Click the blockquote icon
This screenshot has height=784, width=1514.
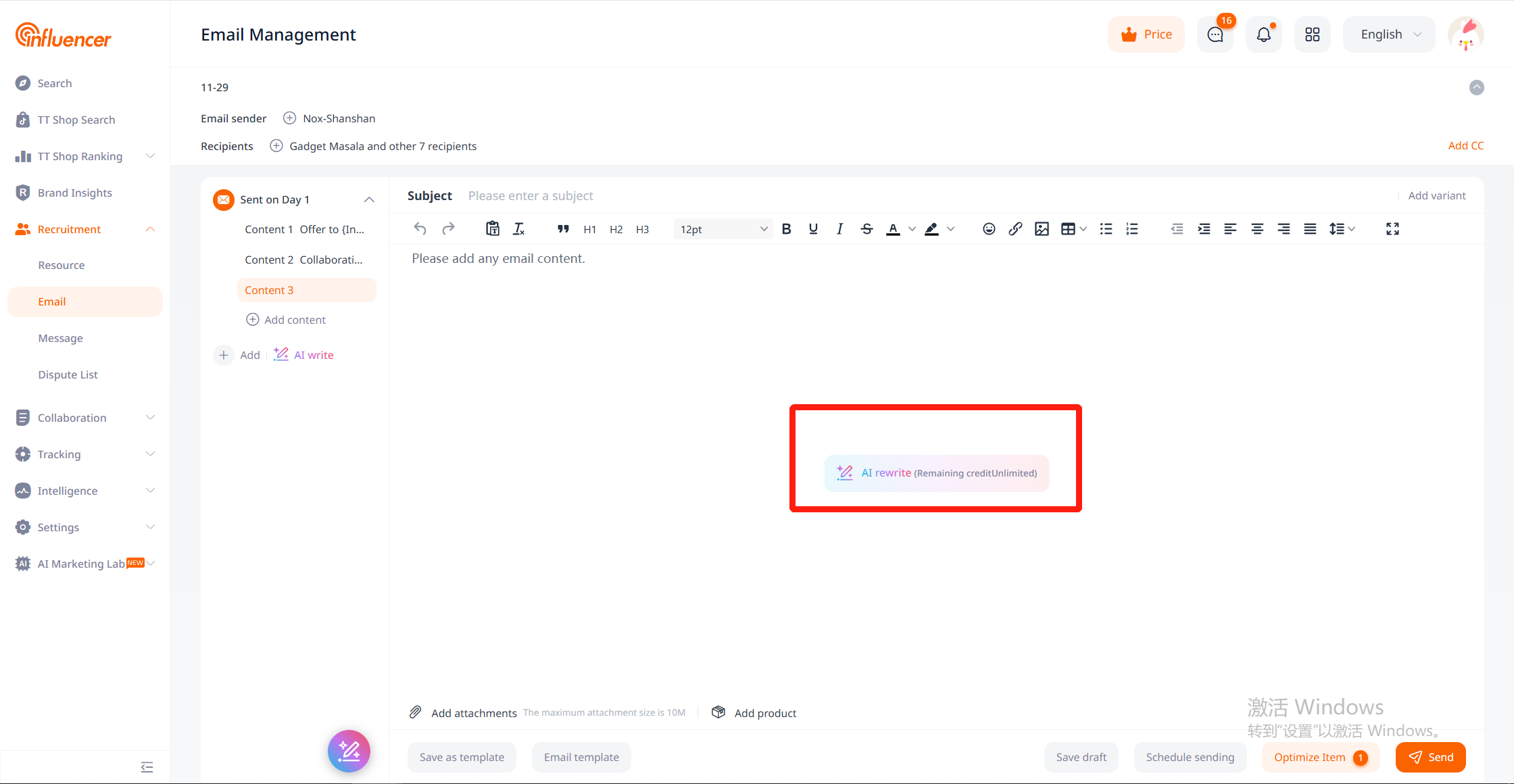[563, 229]
